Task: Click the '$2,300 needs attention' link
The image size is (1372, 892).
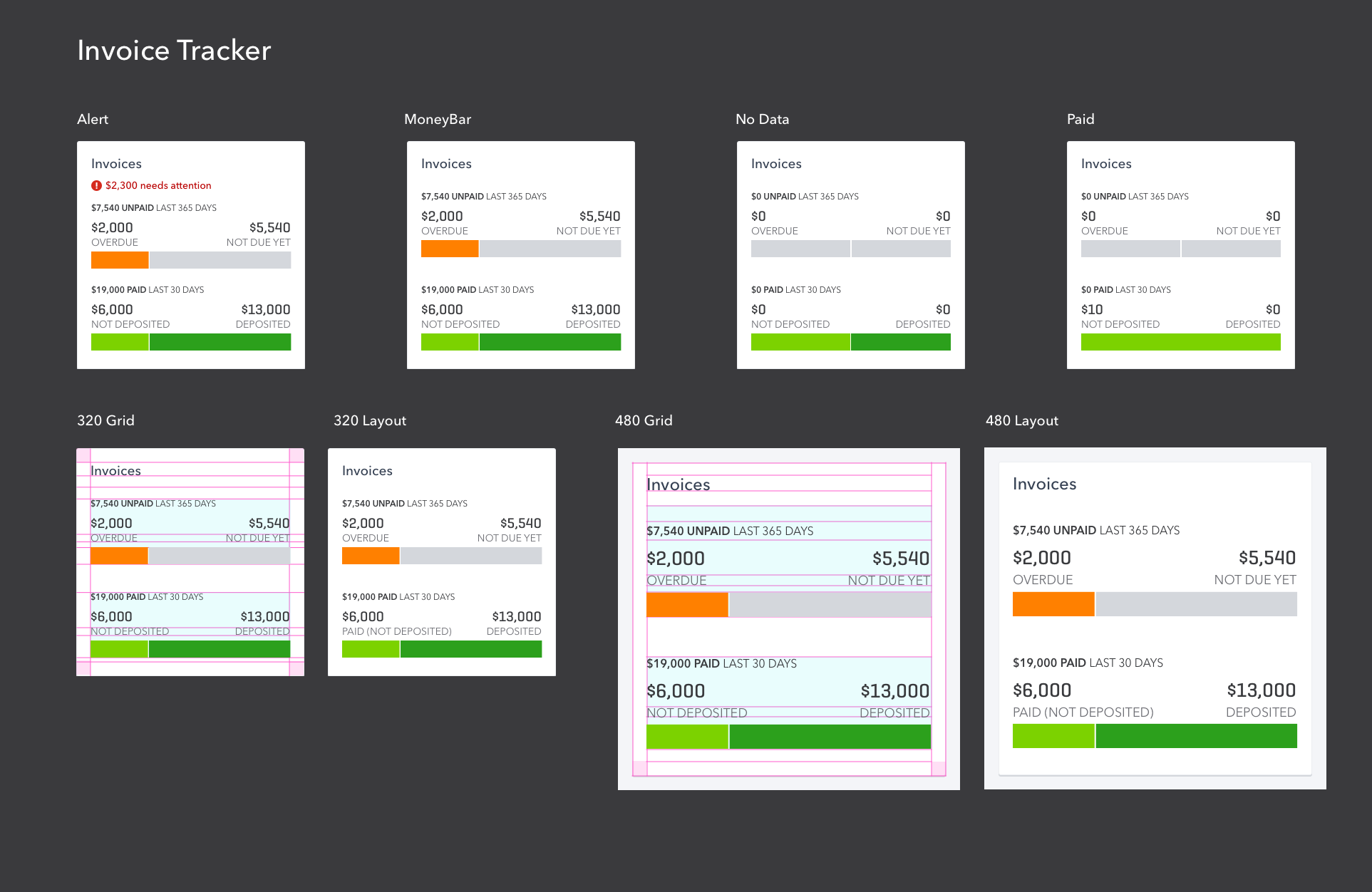Action: pos(158,185)
